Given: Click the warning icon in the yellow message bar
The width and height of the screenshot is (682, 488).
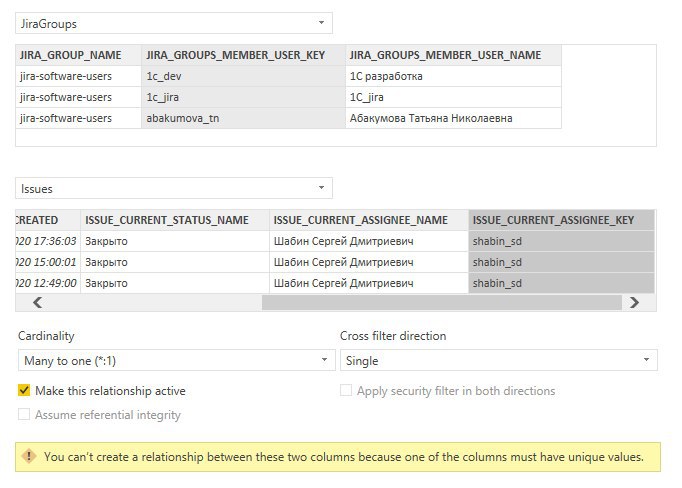Looking at the screenshot, I should [x=29, y=456].
